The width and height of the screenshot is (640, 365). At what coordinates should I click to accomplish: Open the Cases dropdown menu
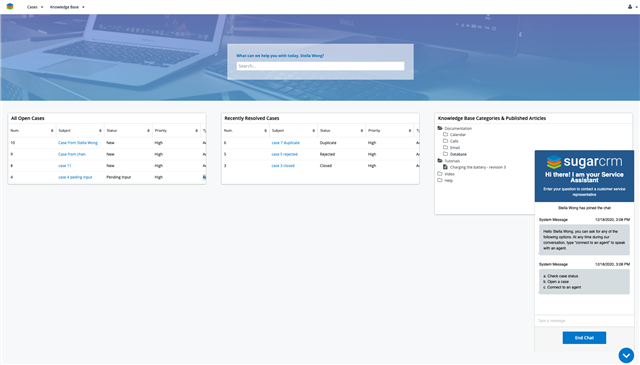click(35, 7)
